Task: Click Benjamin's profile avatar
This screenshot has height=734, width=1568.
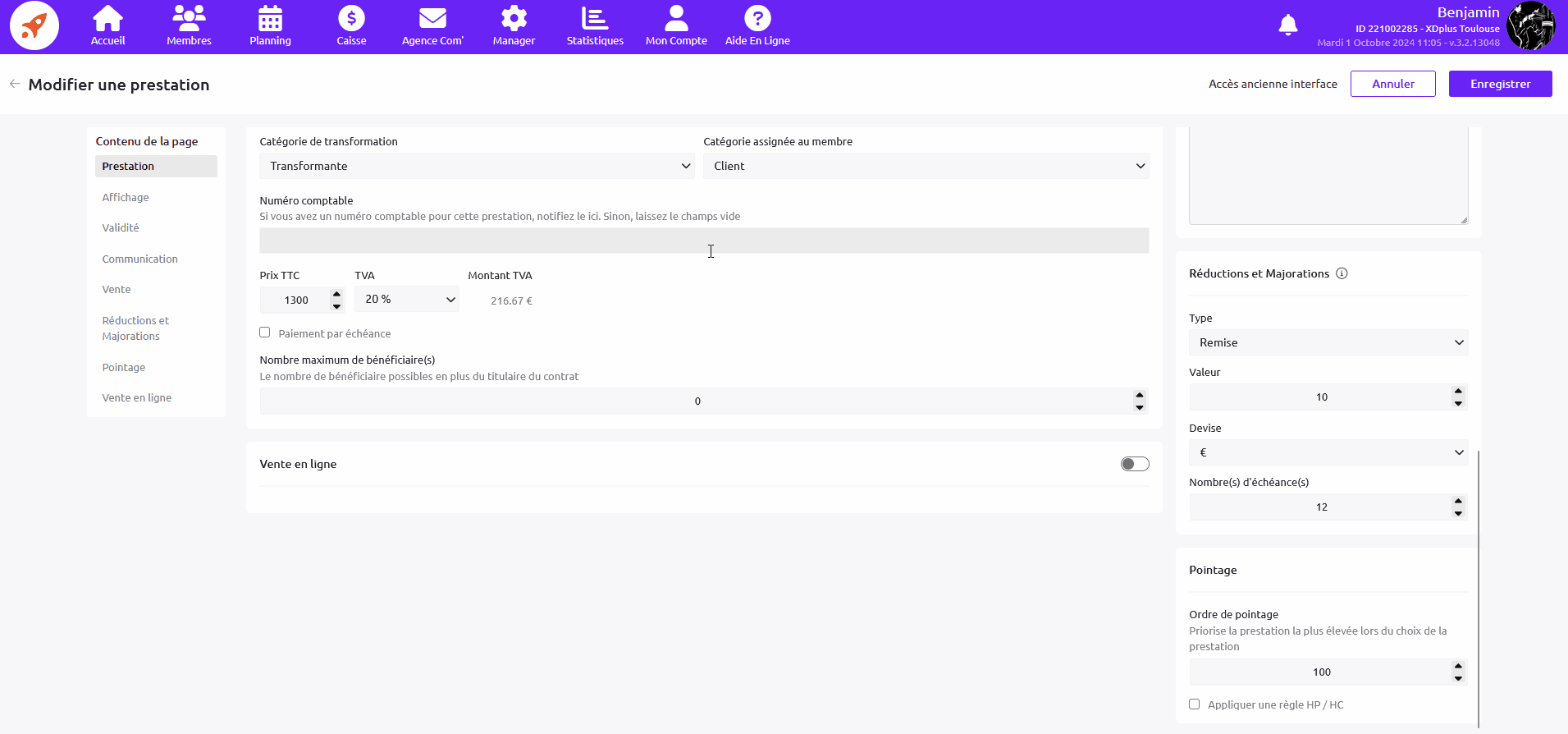Action: click(x=1530, y=26)
